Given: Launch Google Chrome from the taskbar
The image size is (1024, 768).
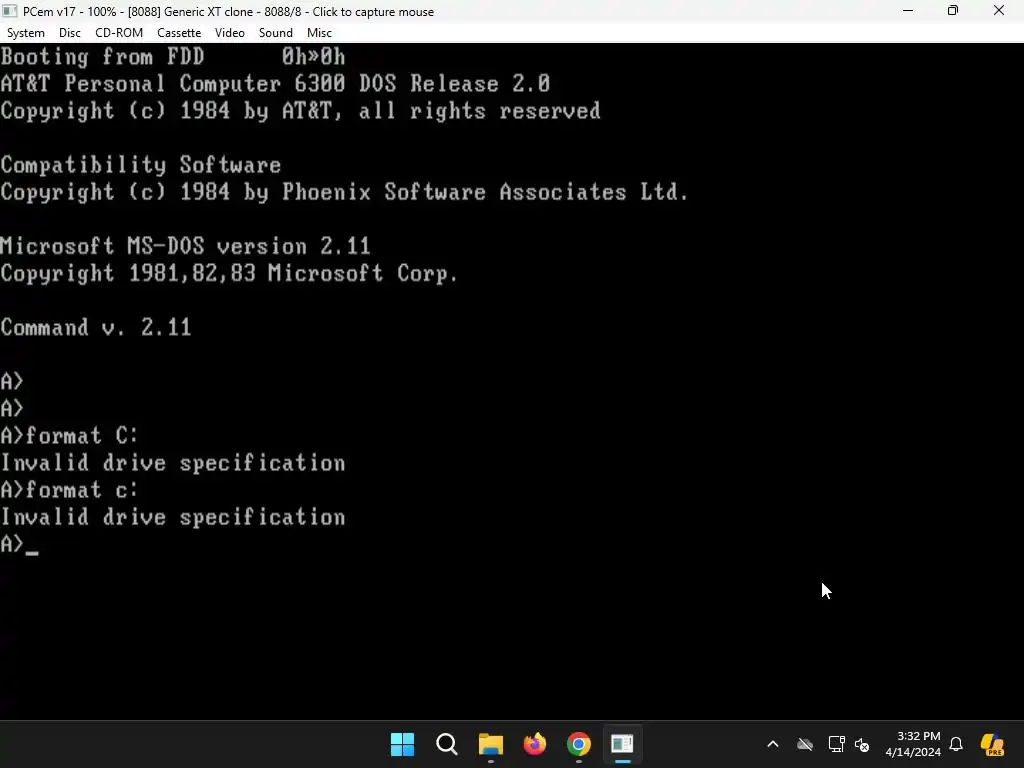Looking at the screenshot, I should 579,744.
